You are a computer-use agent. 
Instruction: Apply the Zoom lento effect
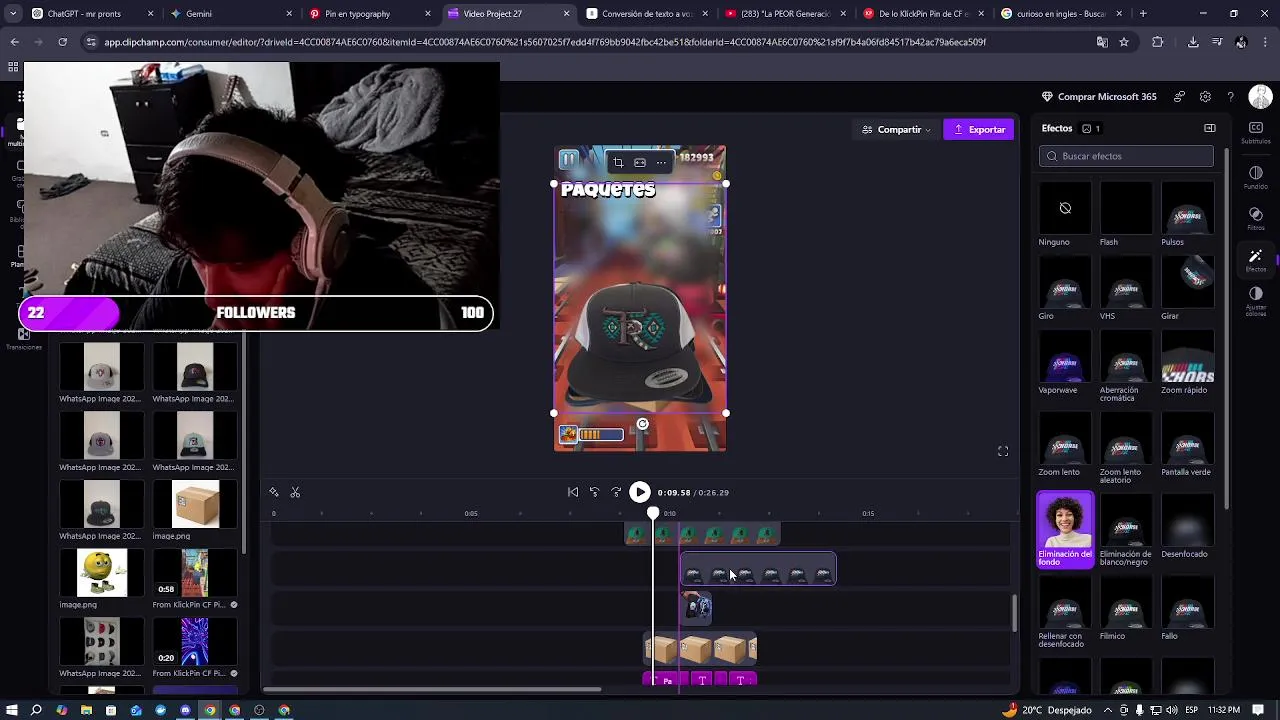1065,444
